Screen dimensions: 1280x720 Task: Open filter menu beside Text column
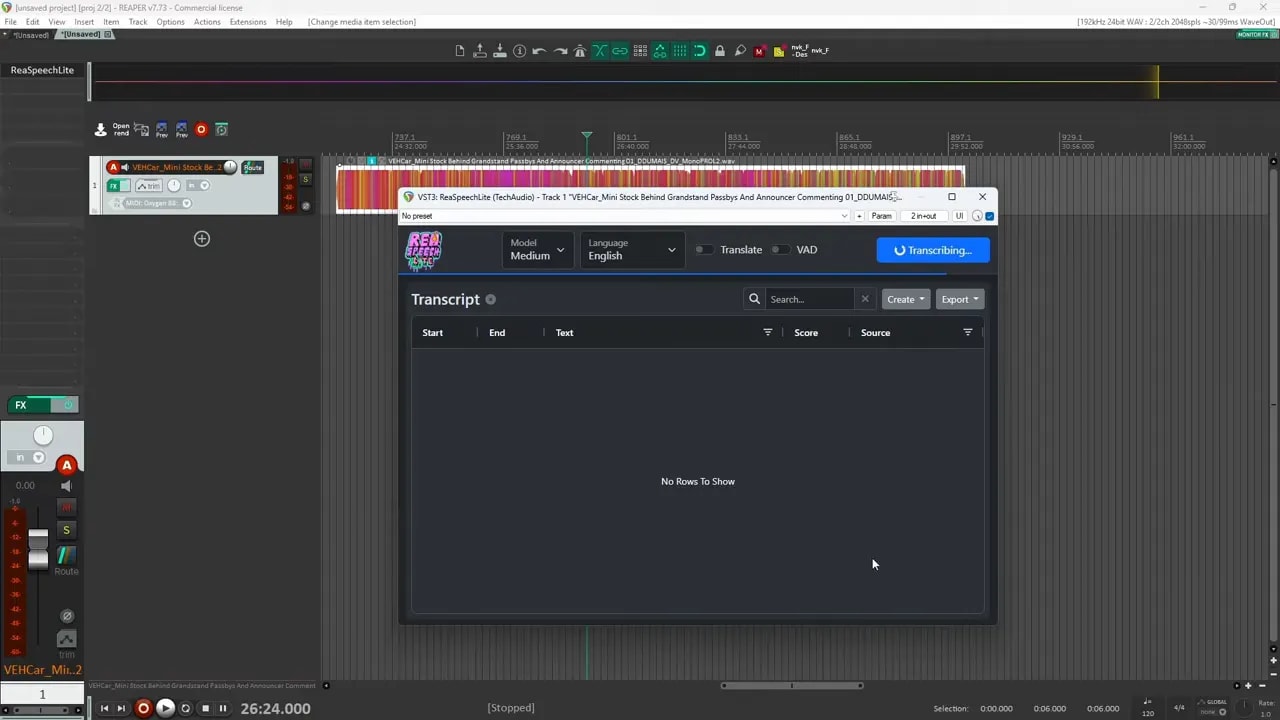(768, 332)
